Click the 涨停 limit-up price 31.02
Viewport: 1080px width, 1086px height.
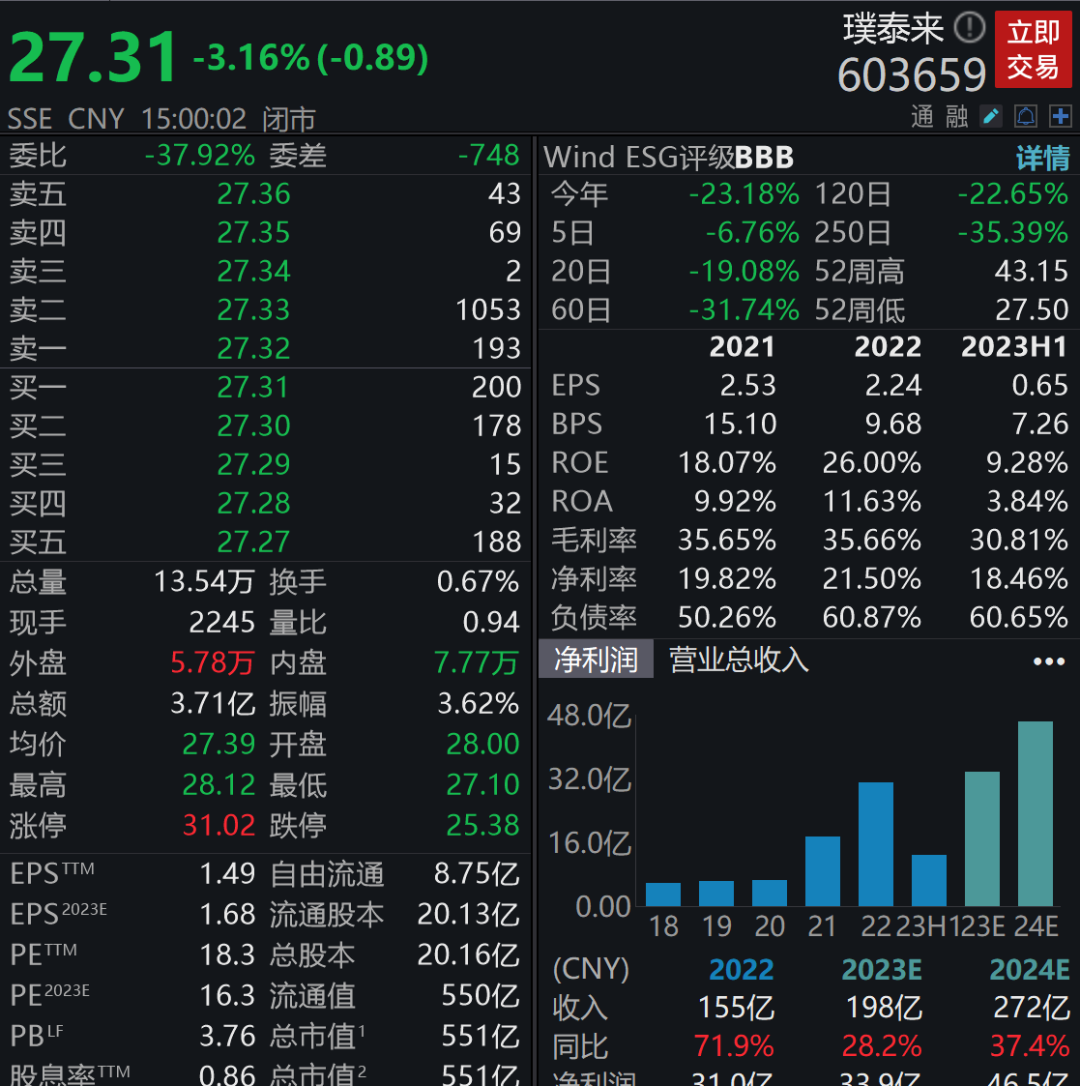coord(218,826)
